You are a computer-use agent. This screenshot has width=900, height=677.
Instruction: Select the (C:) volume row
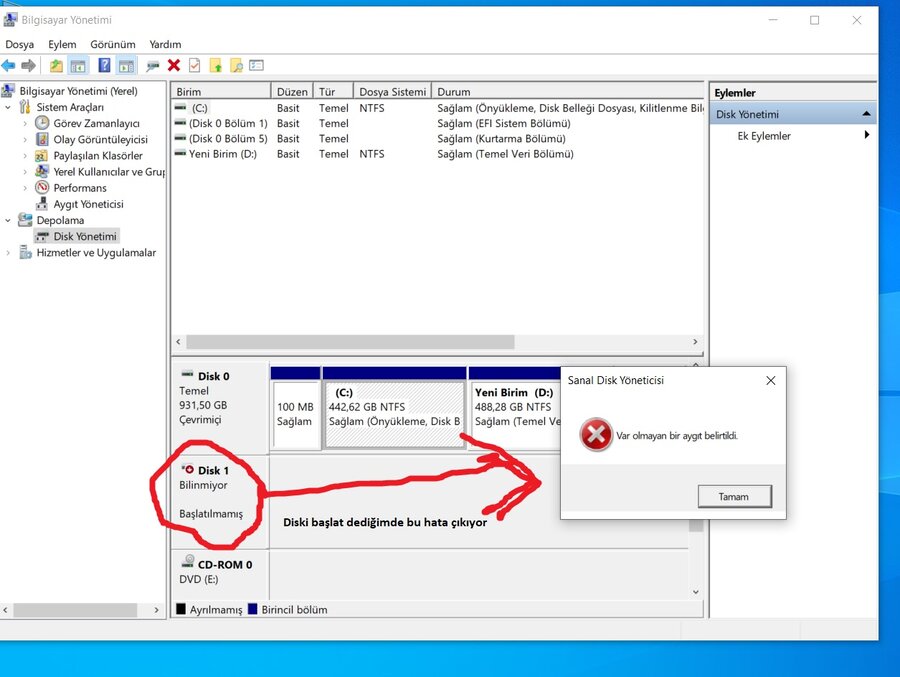437,108
